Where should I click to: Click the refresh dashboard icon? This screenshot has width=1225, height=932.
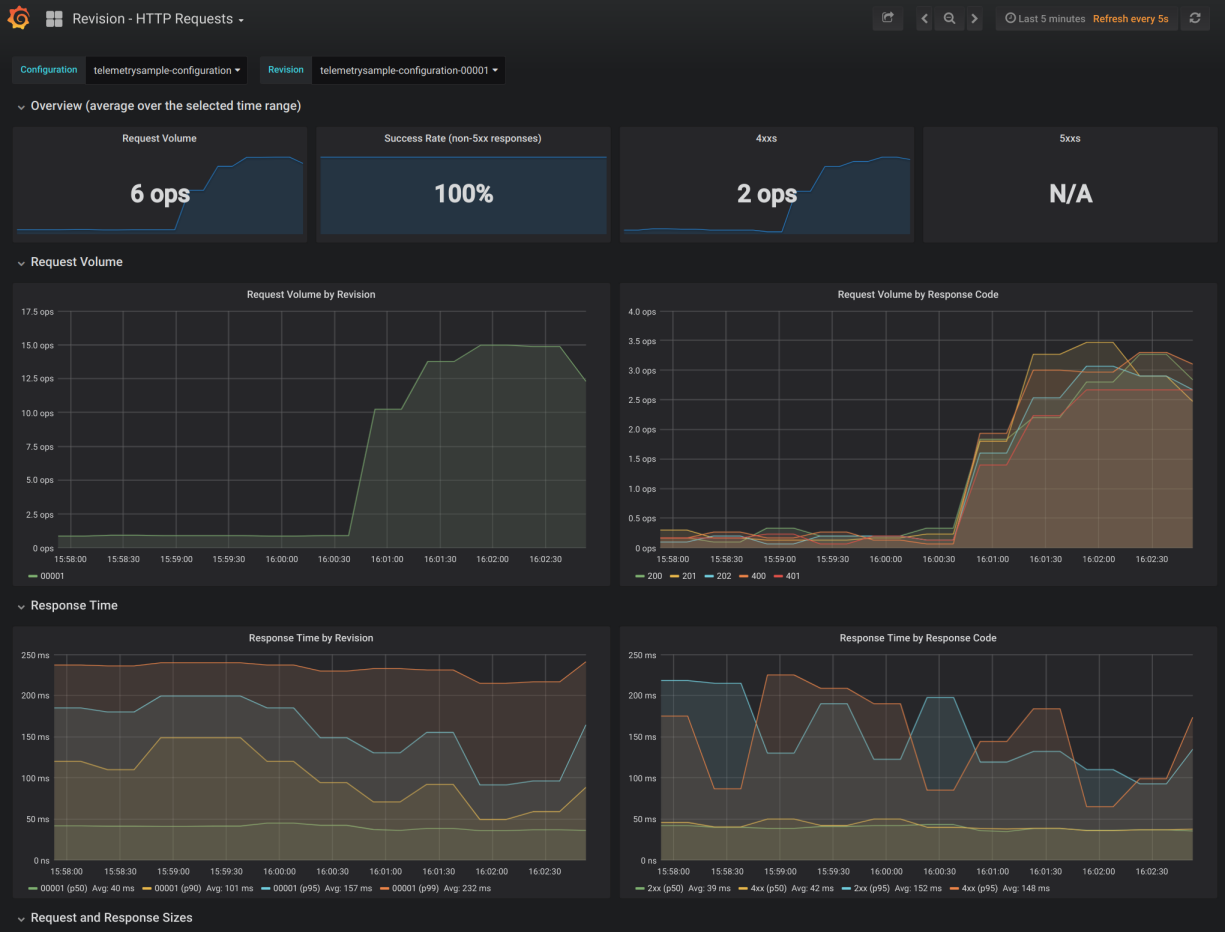(1195, 18)
